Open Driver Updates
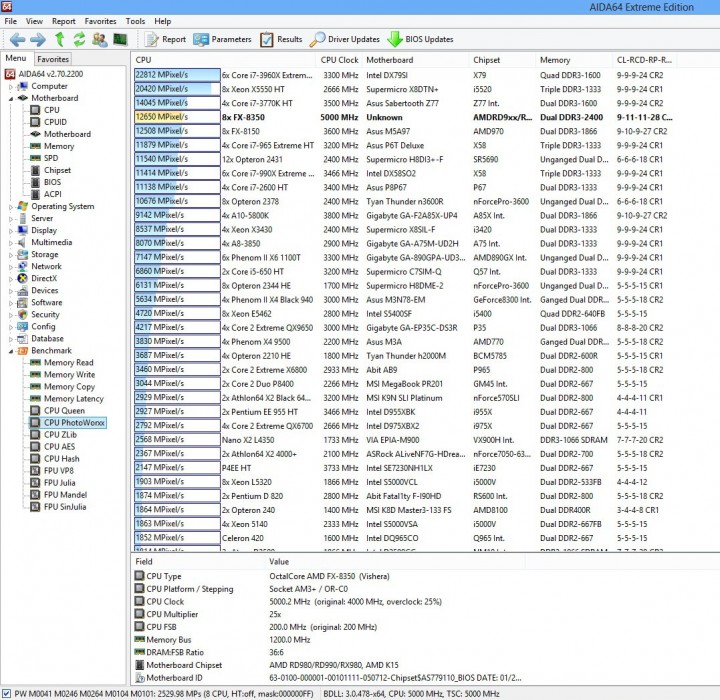Viewport: 720px width, 700px height. point(345,40)
